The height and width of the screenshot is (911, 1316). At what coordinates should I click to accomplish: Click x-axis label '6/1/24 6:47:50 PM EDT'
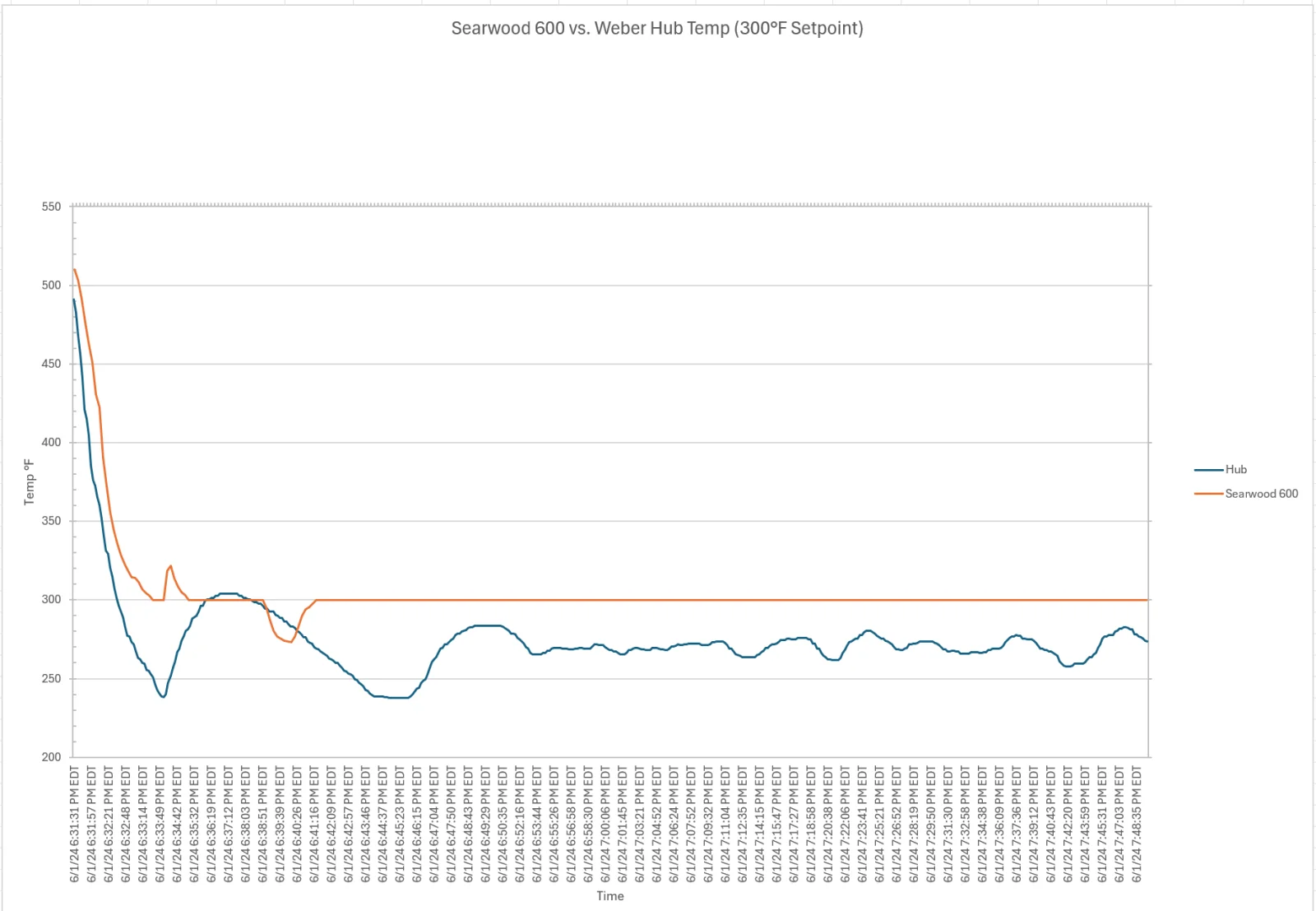point(452,825)
